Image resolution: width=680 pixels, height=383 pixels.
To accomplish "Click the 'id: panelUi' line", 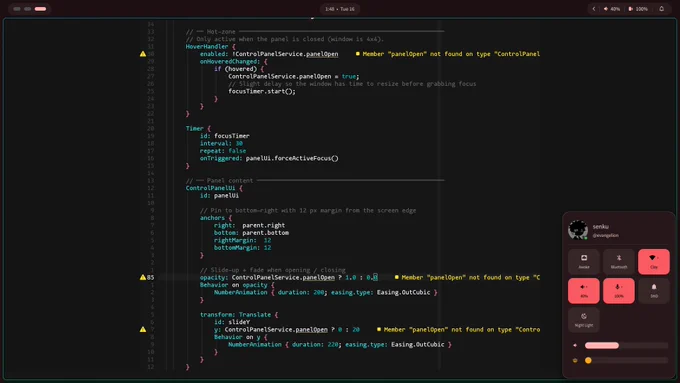I will 219,196.
